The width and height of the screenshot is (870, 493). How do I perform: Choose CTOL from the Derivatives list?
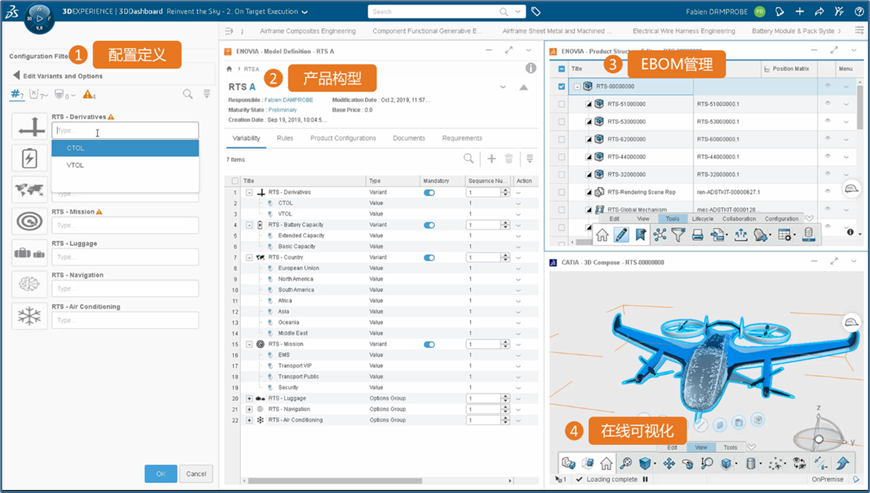125,148
